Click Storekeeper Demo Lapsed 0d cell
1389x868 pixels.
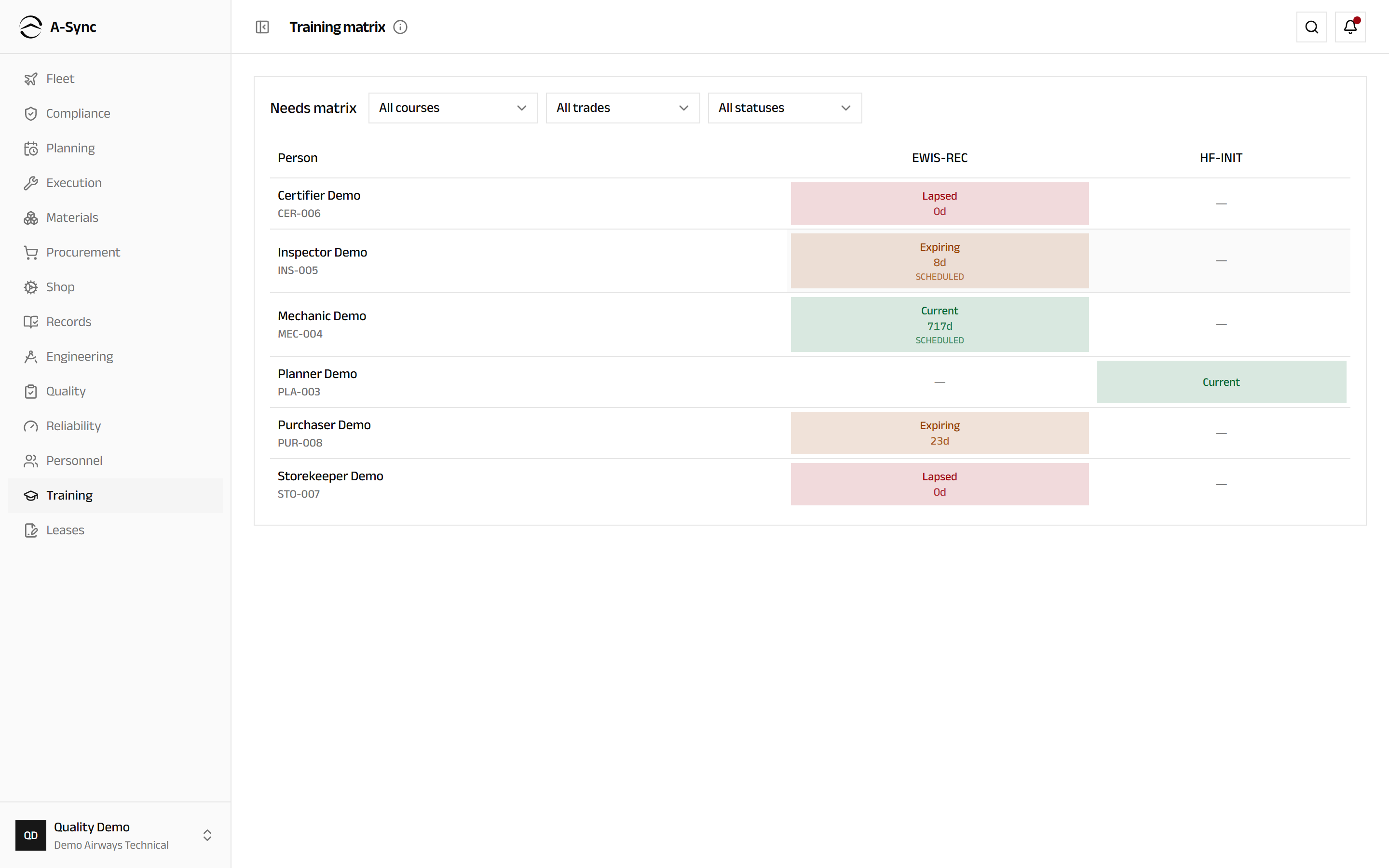click(x=940, y=485)
